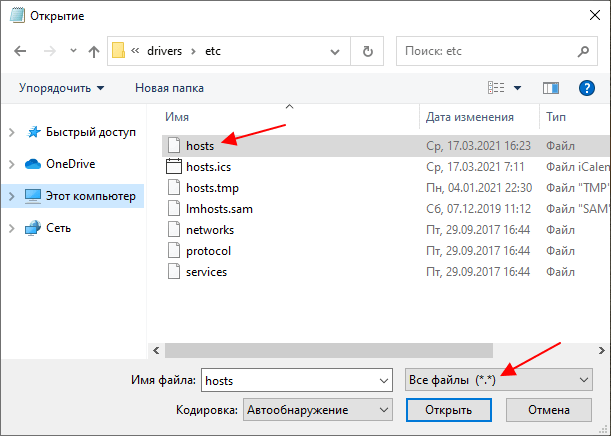611x436 pixels.
Task: Select OneDrive in sidebar
Action: 71,164
